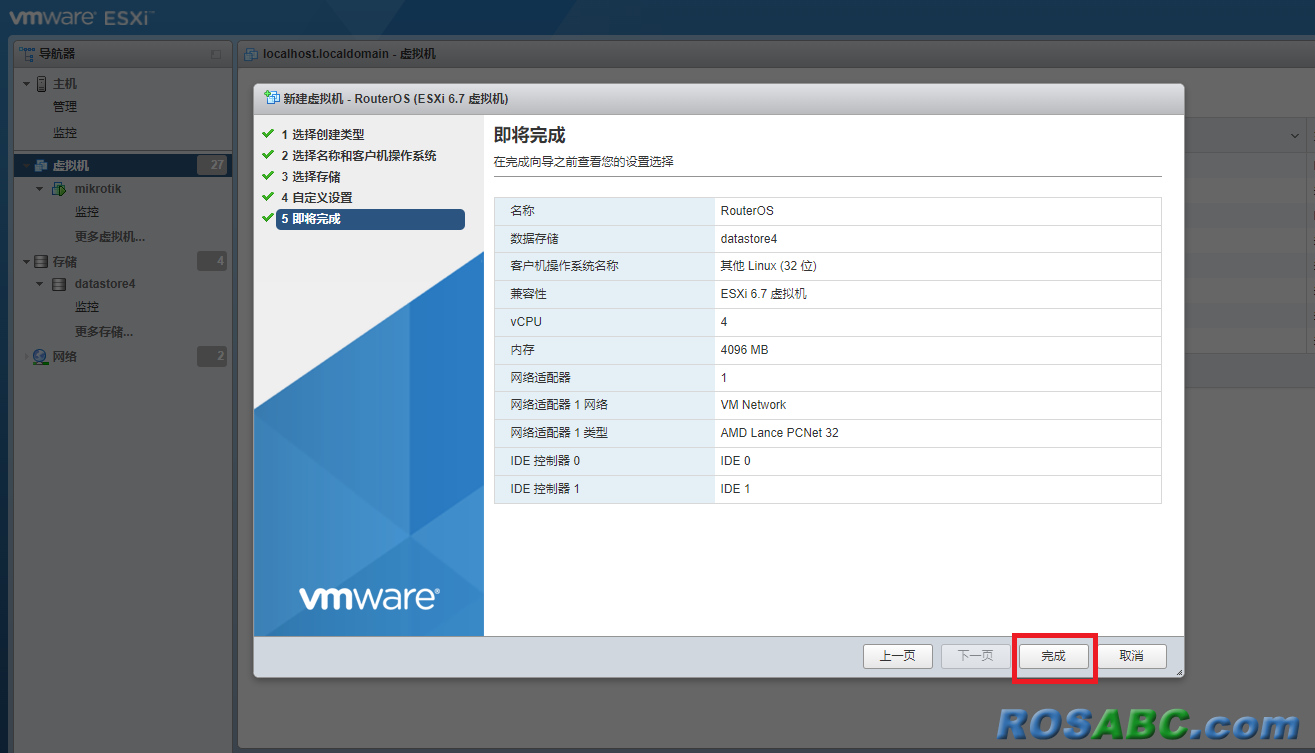Click the new VM icon in dialog title

(x=270, y=98)
